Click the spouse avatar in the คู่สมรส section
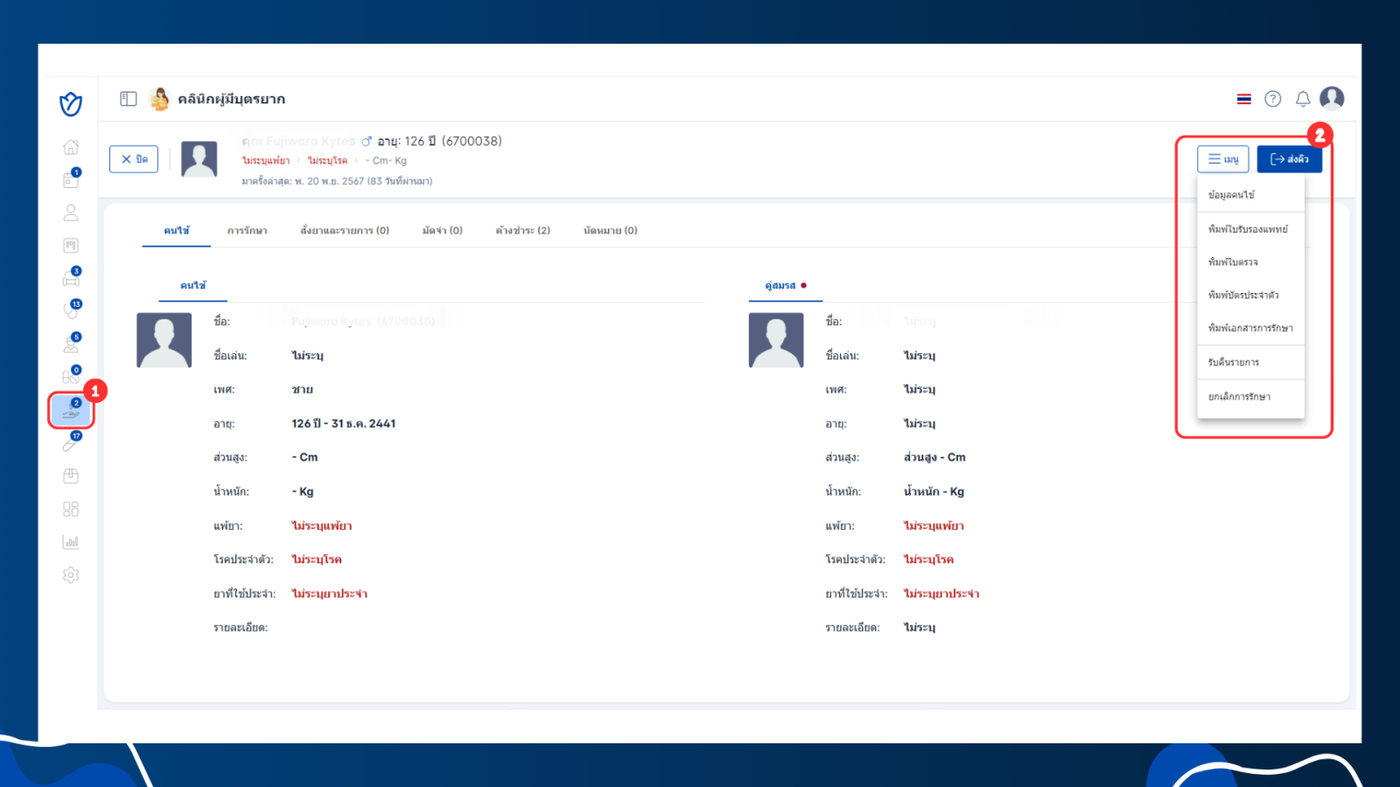This screenshot has height=787, width=1400. click(776, 340)
